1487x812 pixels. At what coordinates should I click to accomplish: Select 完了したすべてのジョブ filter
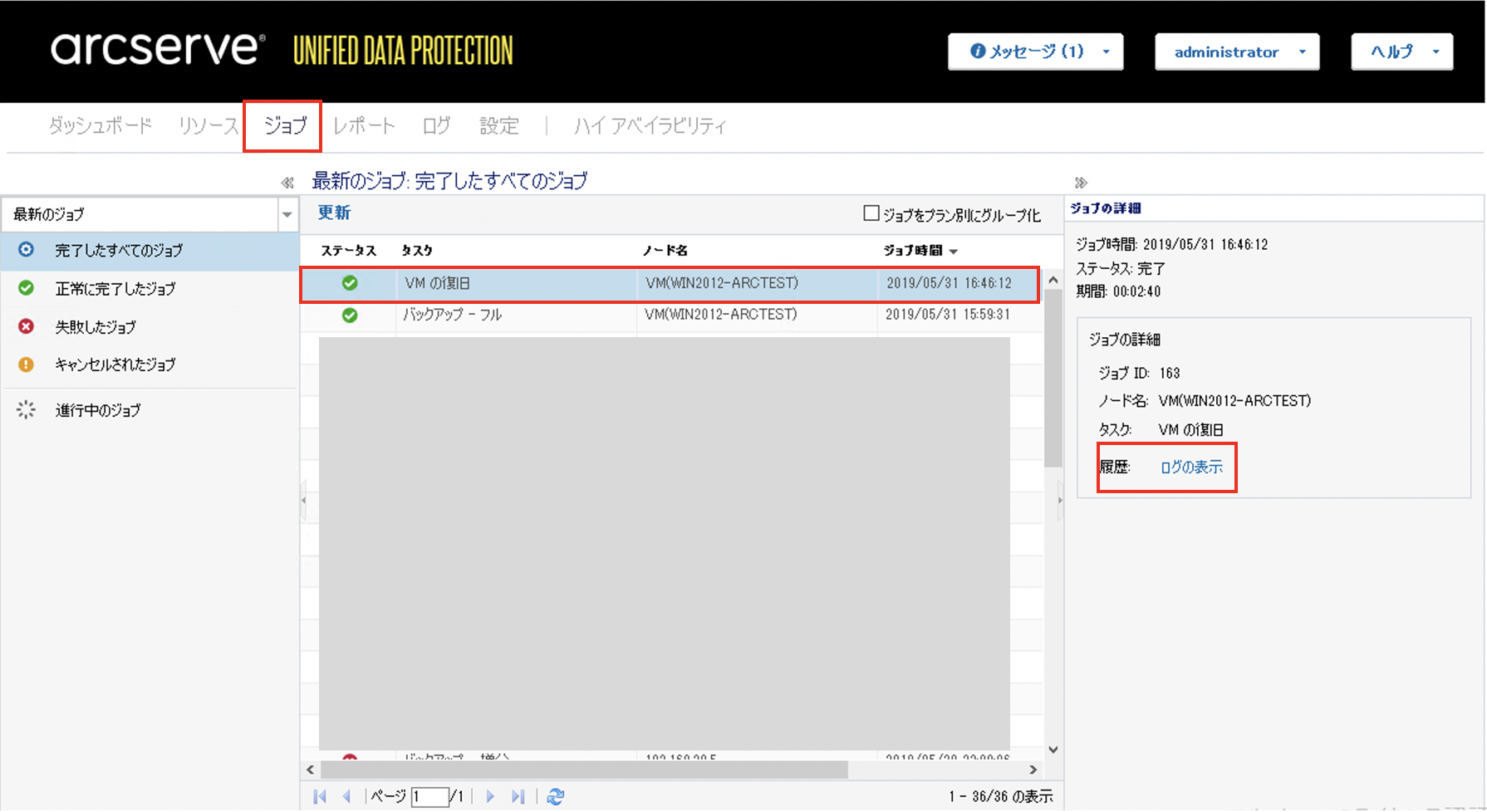pyautogui.click(x=150, y=251)
